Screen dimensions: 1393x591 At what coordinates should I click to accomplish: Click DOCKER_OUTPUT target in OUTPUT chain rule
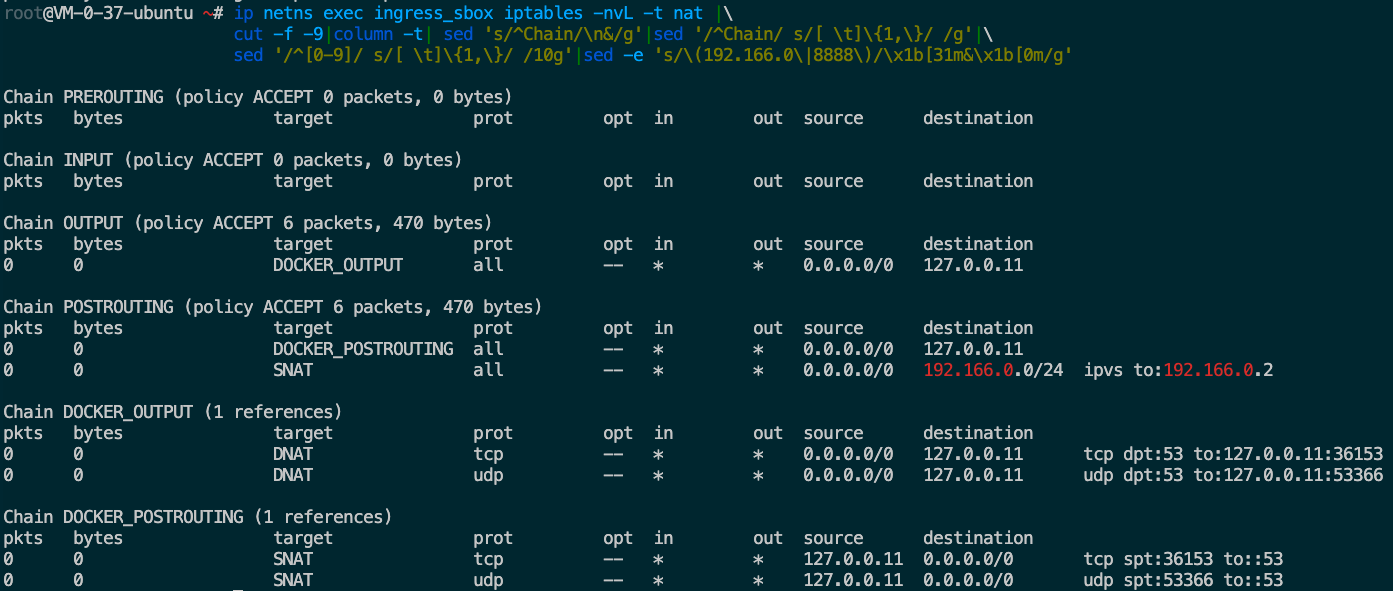pyautogui.click(x=337, y=265)
